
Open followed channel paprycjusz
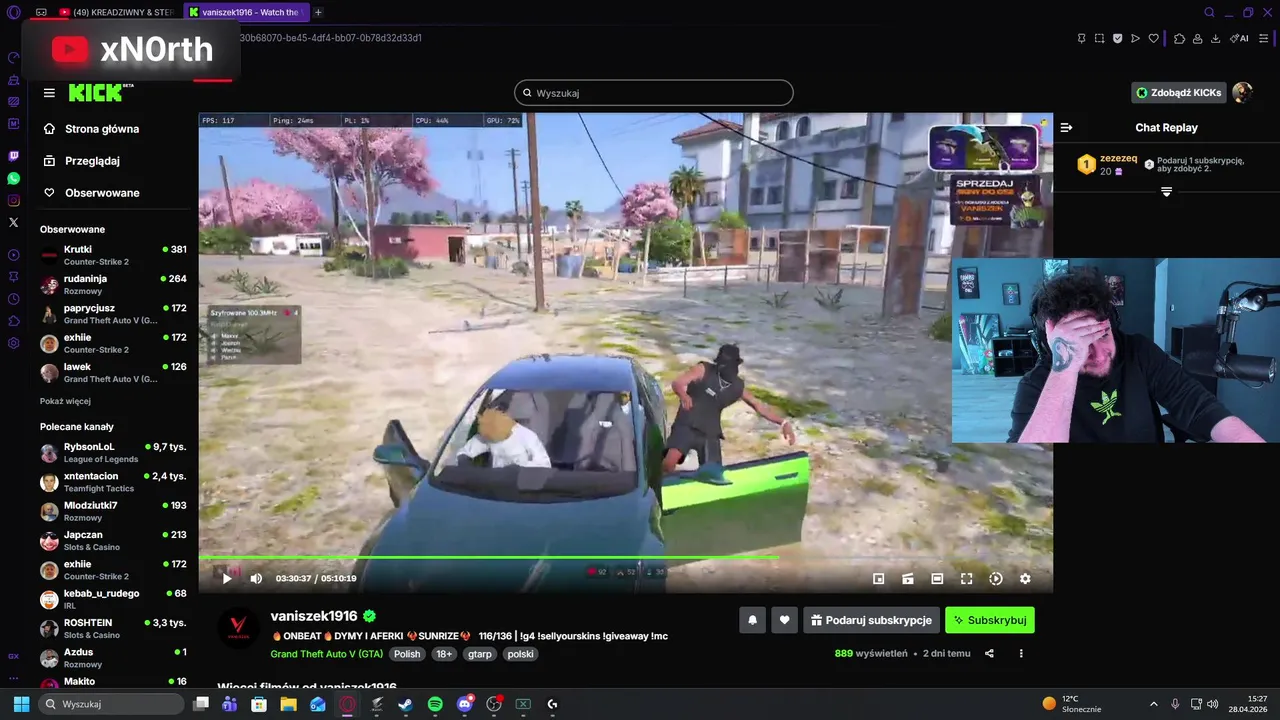click(113, 314)
